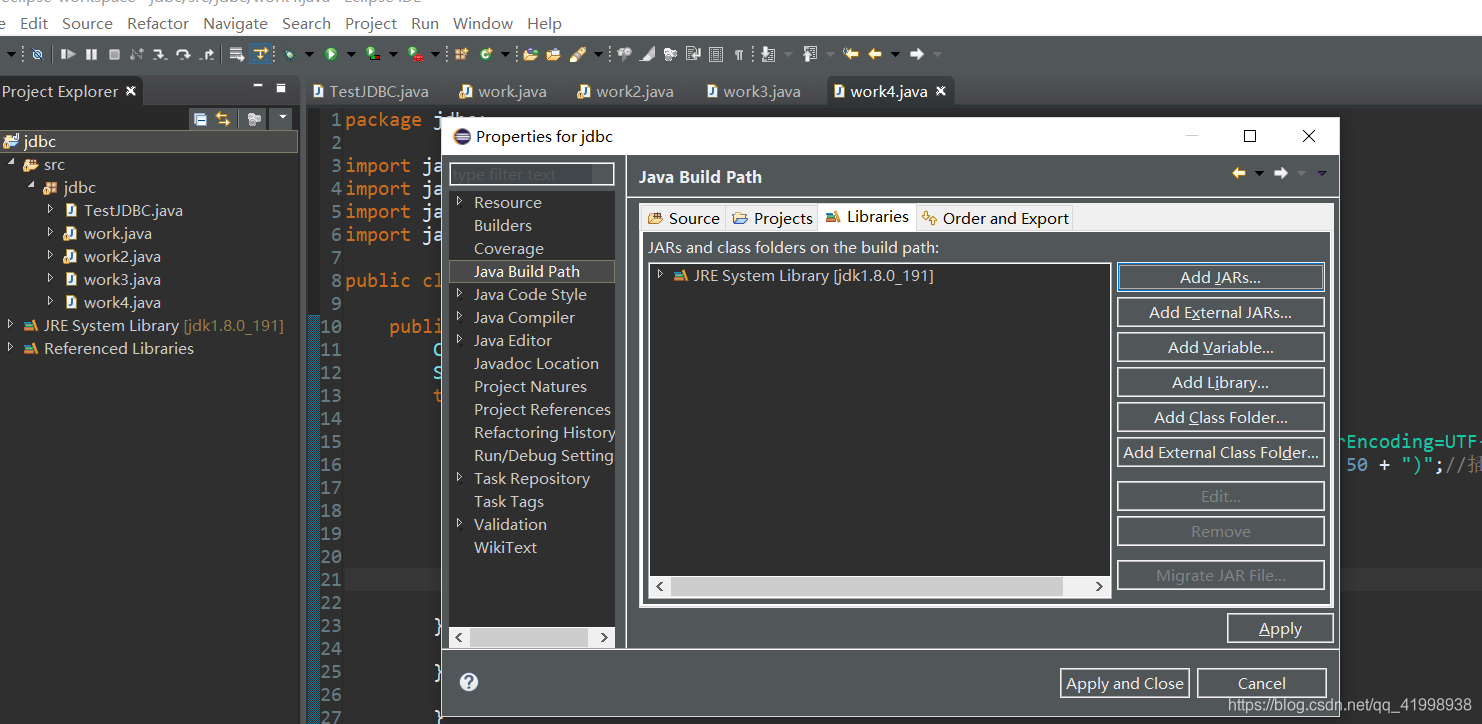
Task: Click the Step Into toolbar icon
Action: [x=160, y=54]
